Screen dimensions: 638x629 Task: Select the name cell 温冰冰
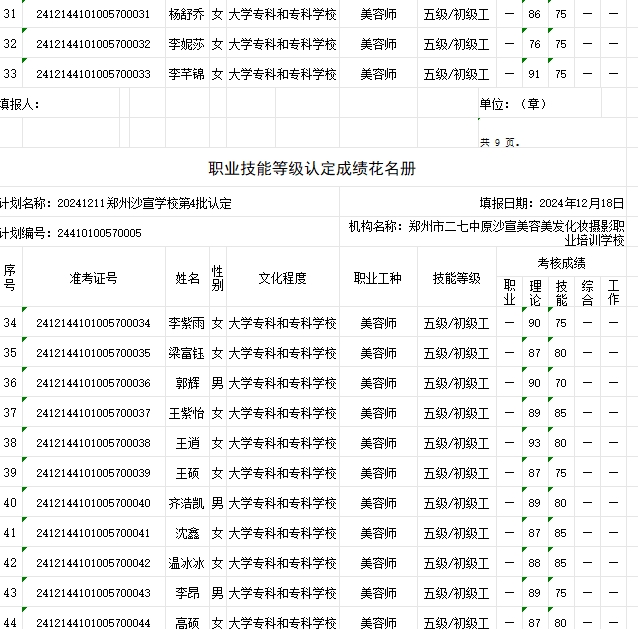[x=186, y=563]
